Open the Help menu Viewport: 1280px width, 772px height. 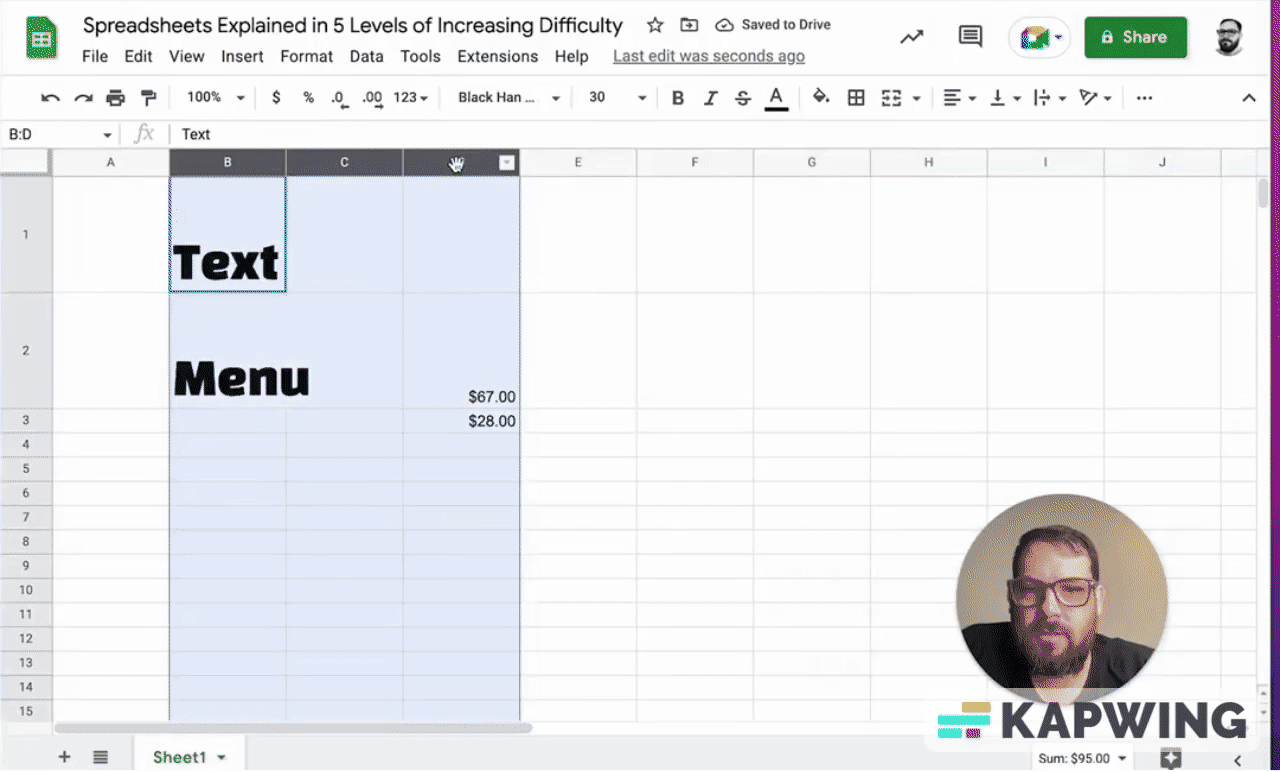(572, 56)
